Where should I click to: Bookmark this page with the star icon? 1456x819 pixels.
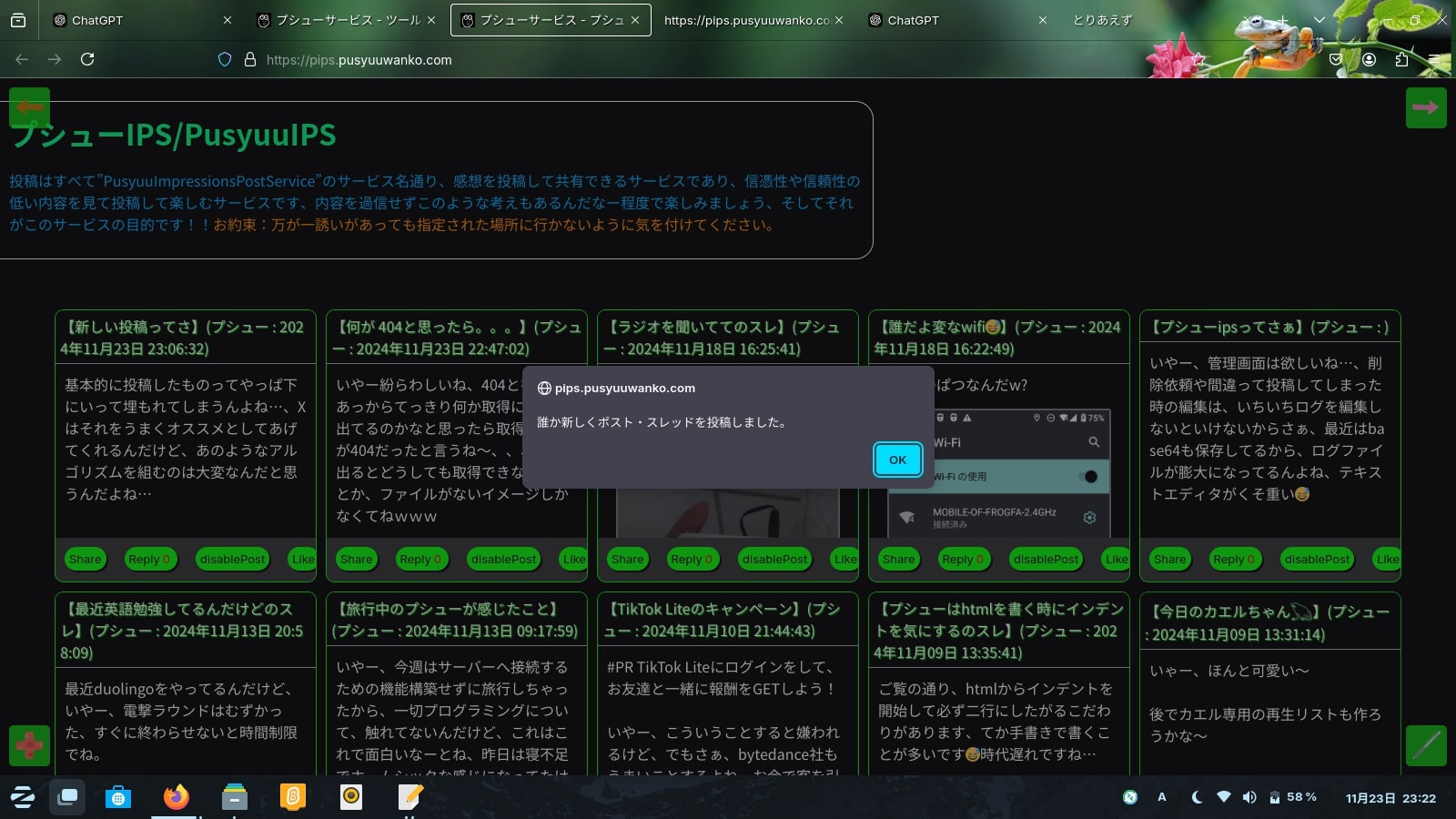pyautogui.click(x=1198, y=59)
